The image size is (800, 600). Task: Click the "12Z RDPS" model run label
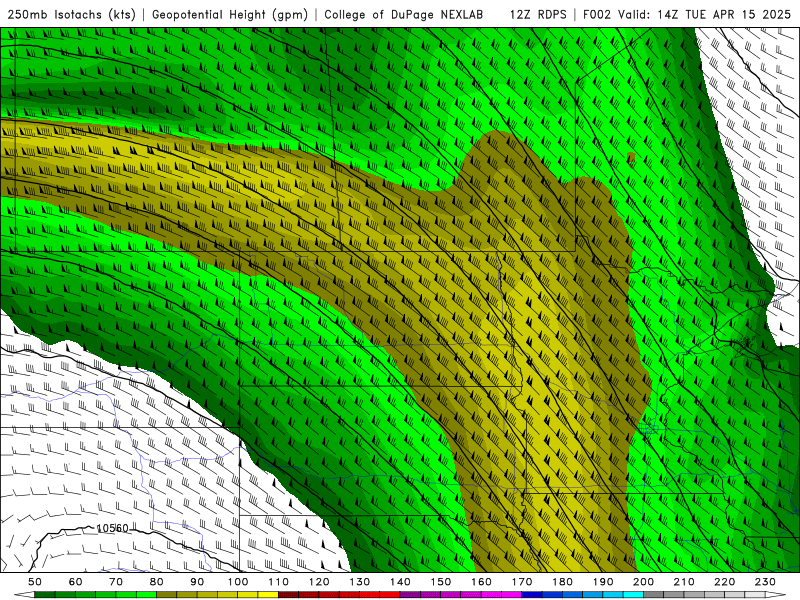[538, 14]
